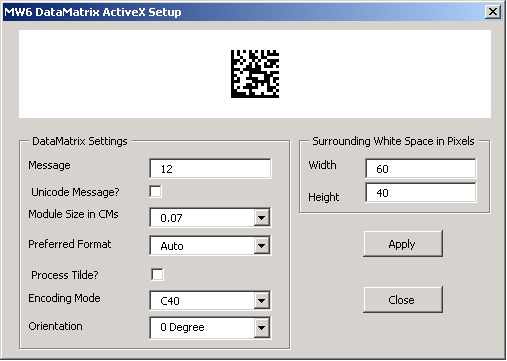Image resolution: width=507 pixels, height=361 pixels.
Task: Expand the Preferred Format combo box
Action: tap(262, 246)
